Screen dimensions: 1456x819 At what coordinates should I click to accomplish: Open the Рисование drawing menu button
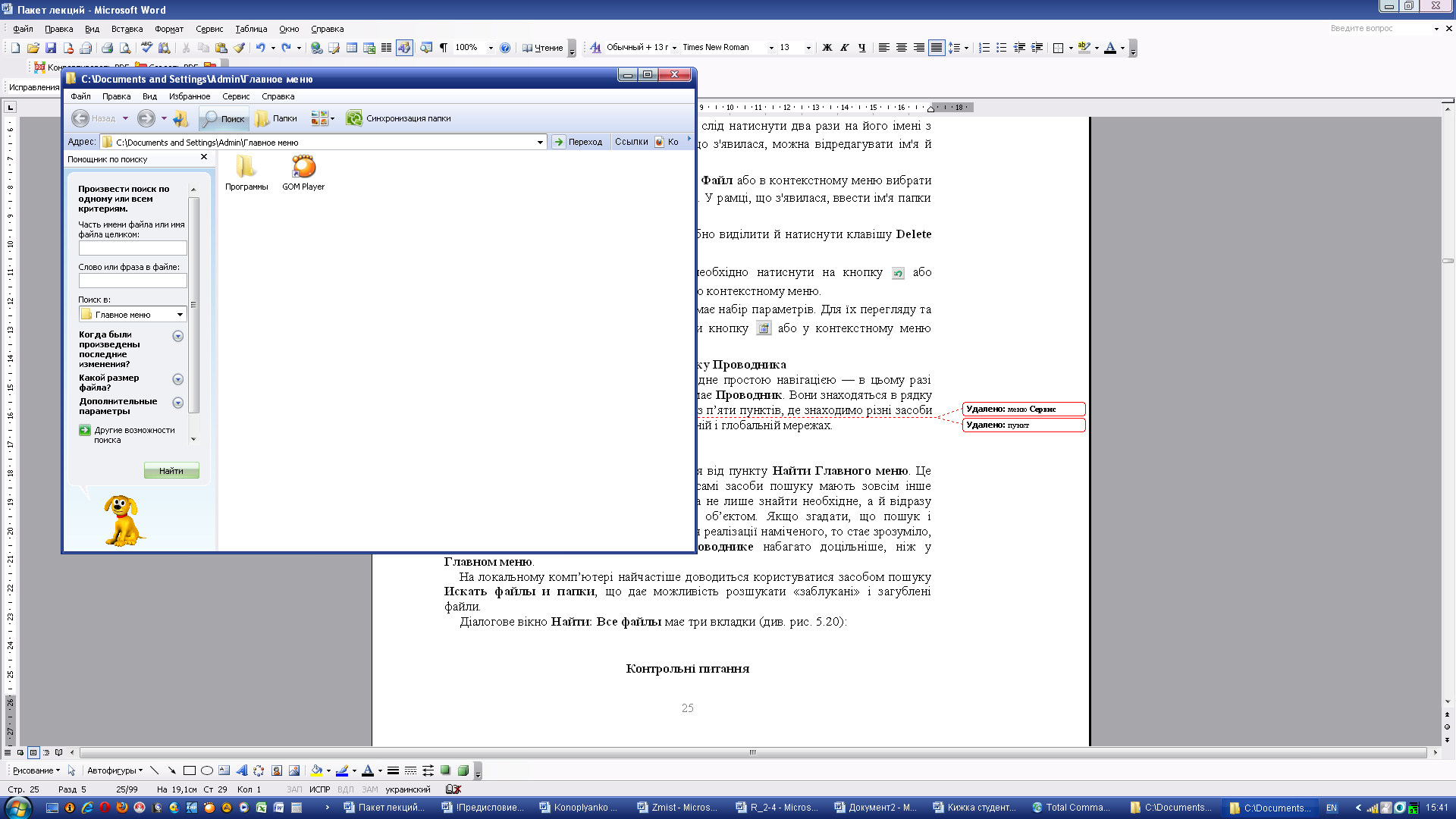pyautogui.click(x=36, y=770)
